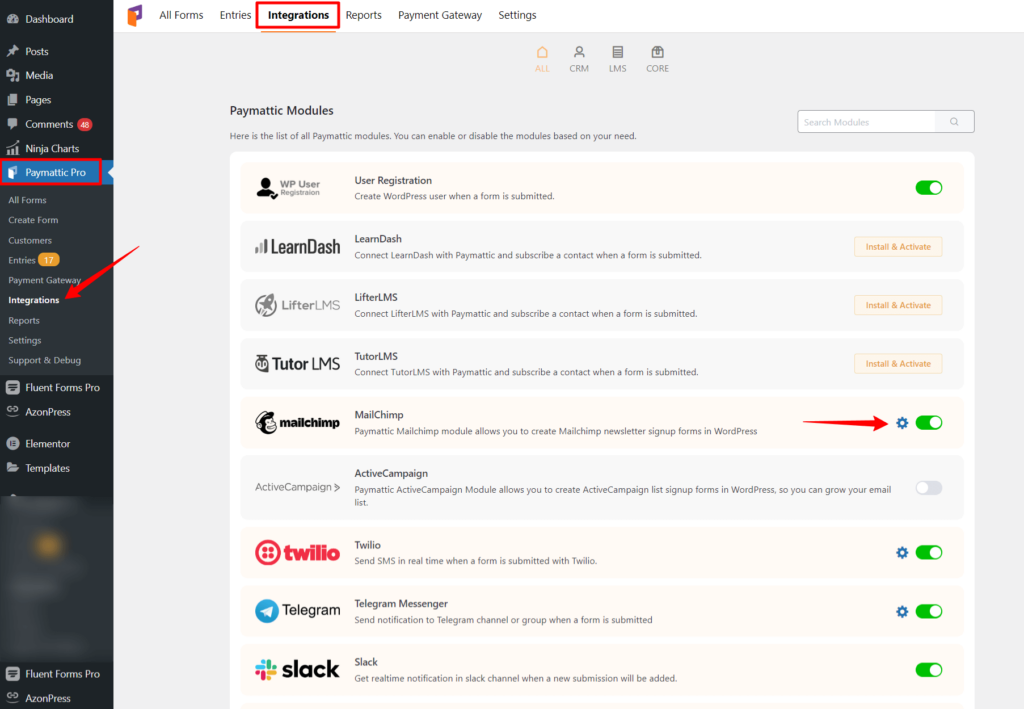Install and activate LearnDash
This screenshot has width=1024, height=709.
coord(897,246)
